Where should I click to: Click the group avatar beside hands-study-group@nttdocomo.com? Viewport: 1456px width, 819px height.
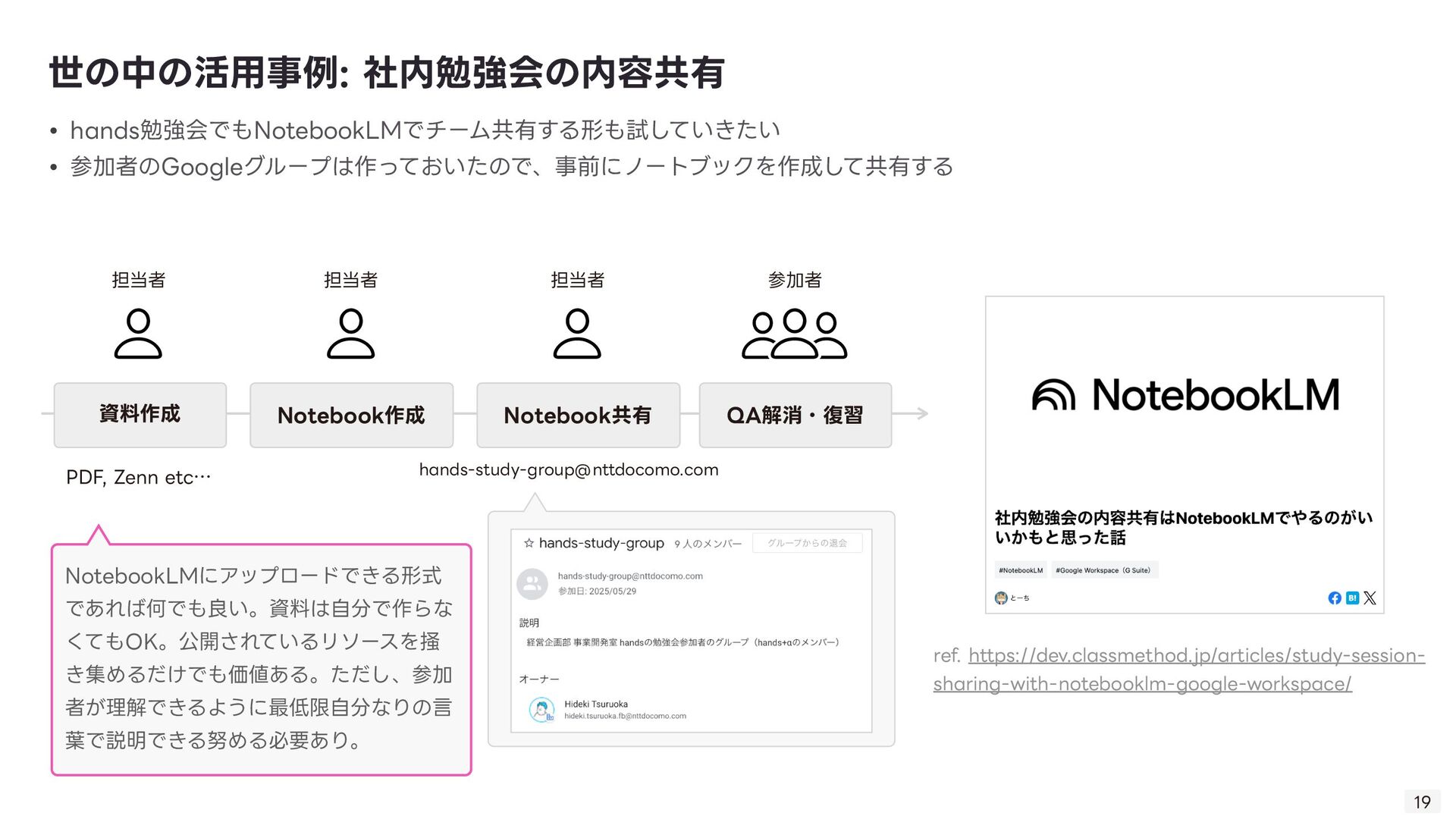532,583
